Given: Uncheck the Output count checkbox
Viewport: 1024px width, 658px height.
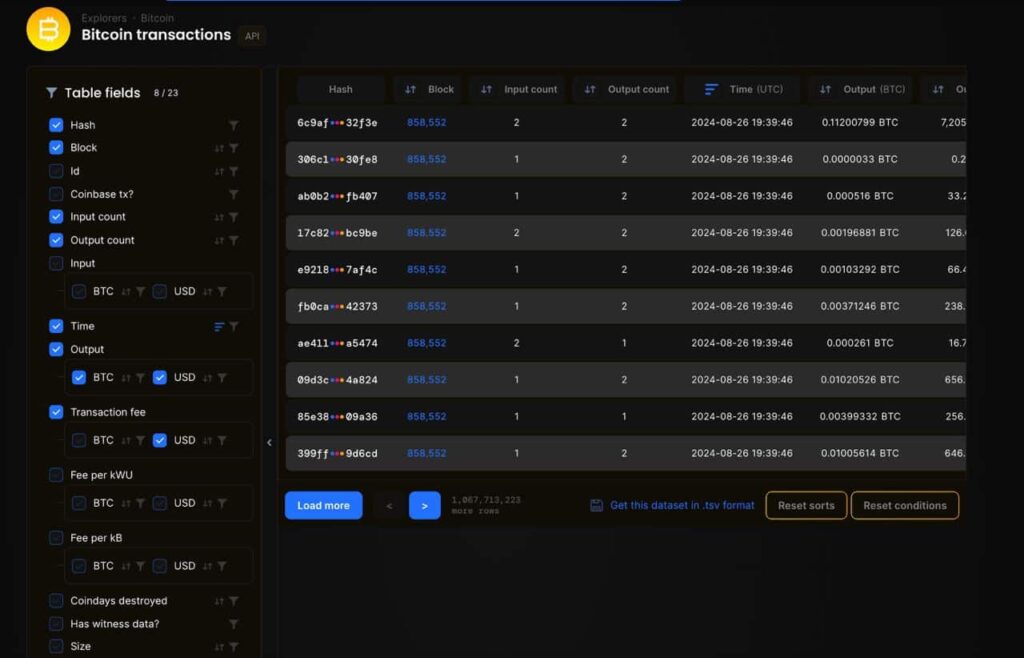Looking at the screenshot, I should (x=55, y=240).
